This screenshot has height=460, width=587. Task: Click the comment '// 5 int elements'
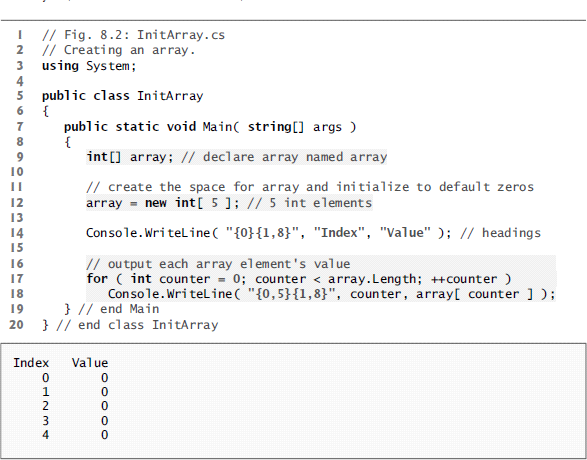[x=309, y=203]
